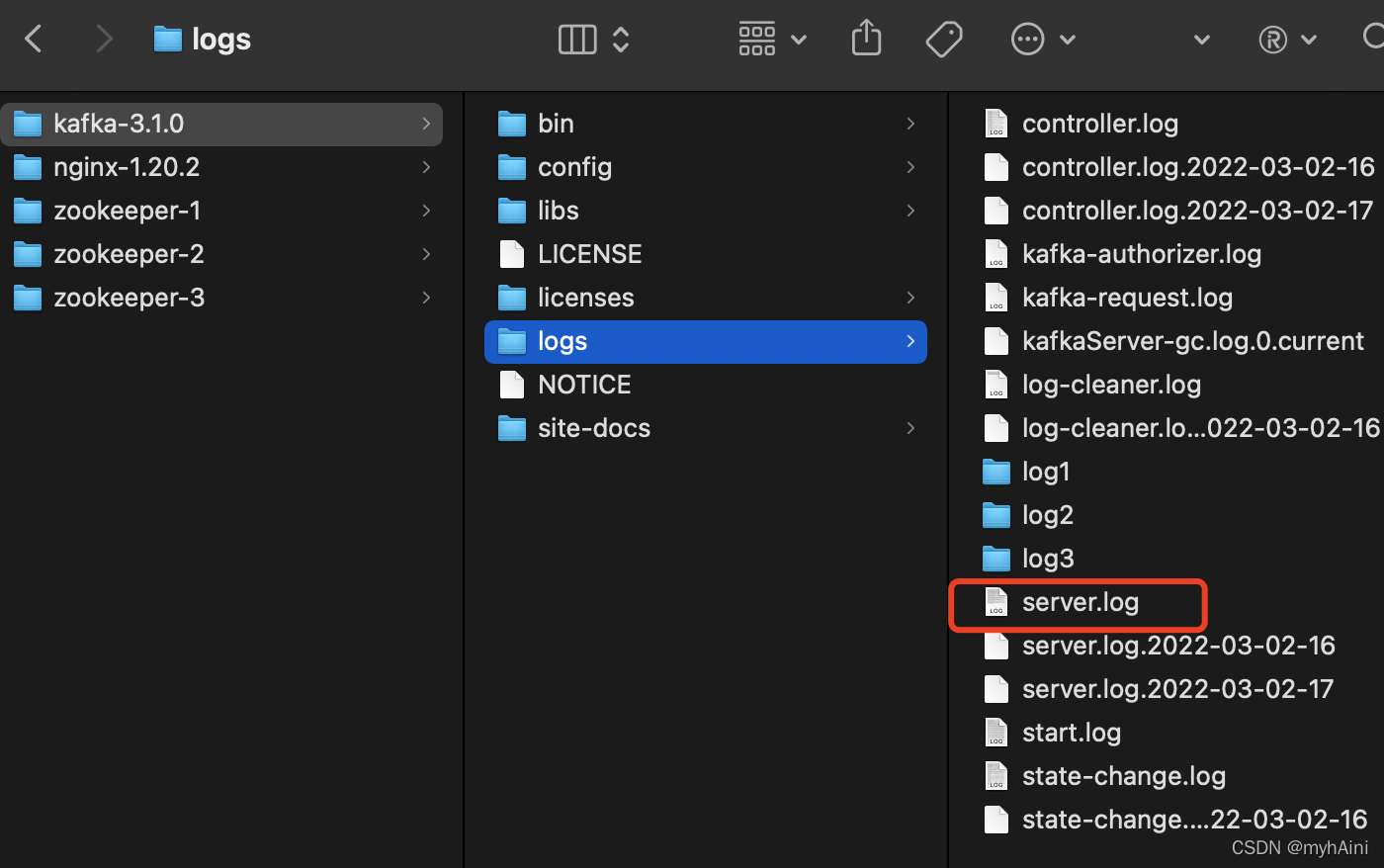
Task: Expand the group-by dropdown chevron
Action: click(799, 41)
